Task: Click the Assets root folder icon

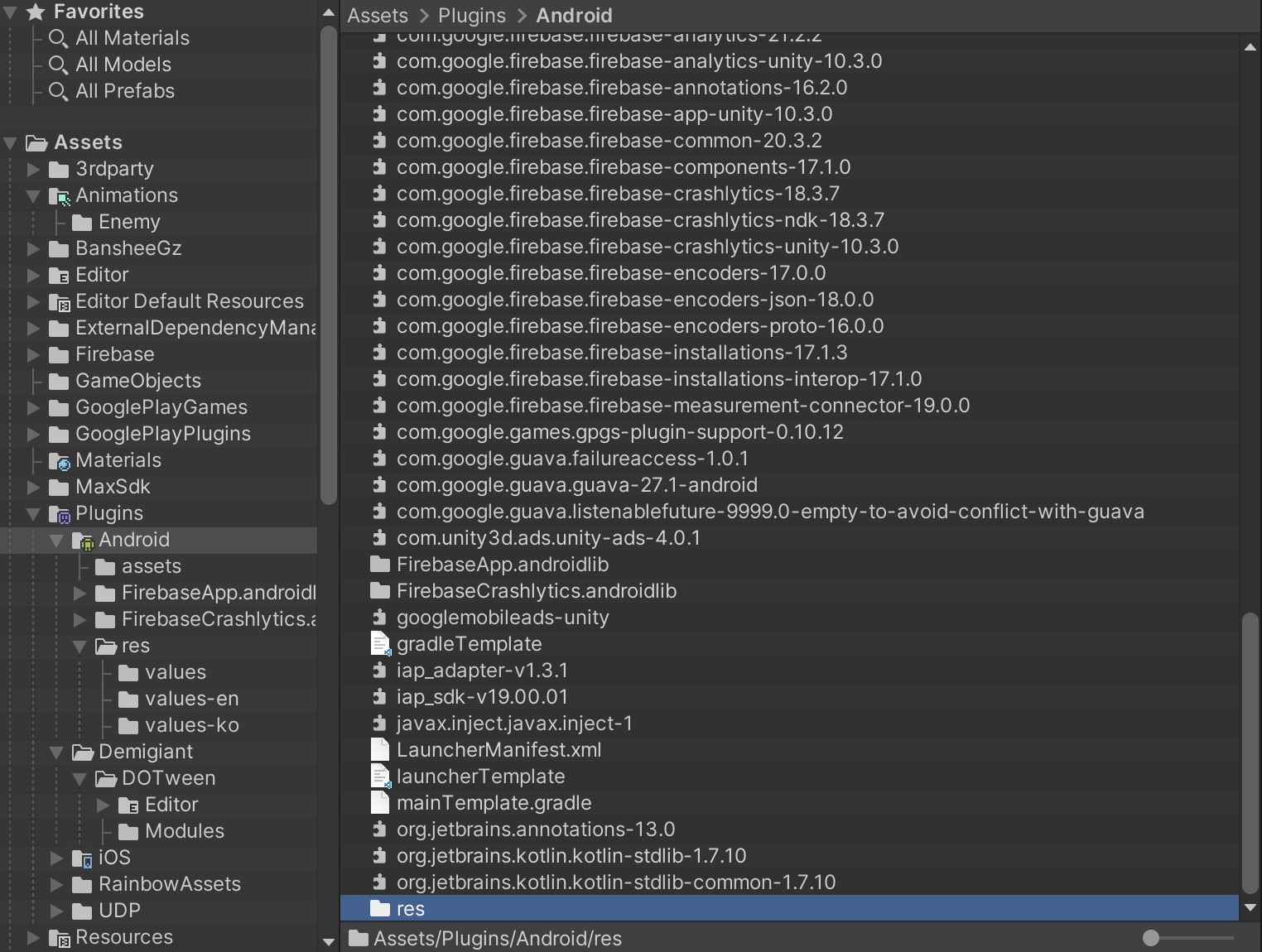Action: pyautogui.click(x=36, y=143)
